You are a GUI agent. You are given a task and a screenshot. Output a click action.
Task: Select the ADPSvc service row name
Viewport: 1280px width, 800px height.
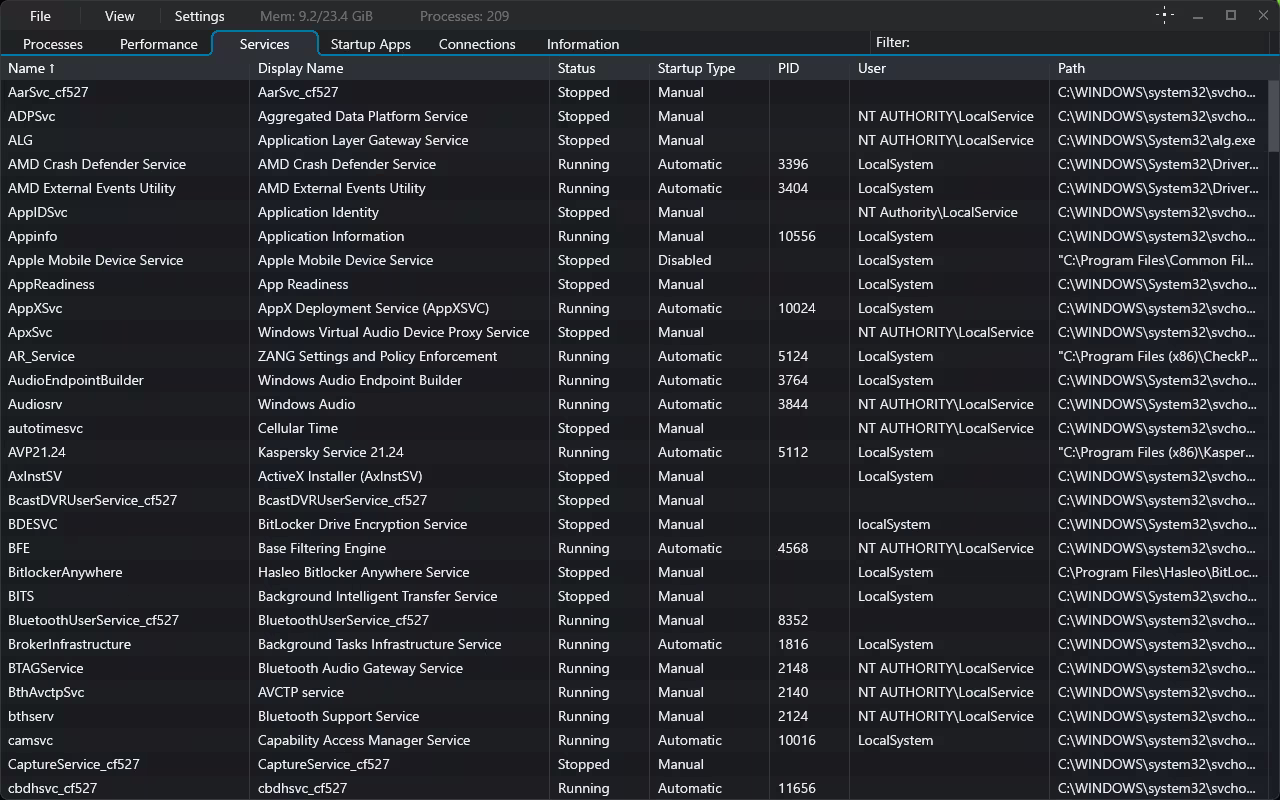(32, 116)
